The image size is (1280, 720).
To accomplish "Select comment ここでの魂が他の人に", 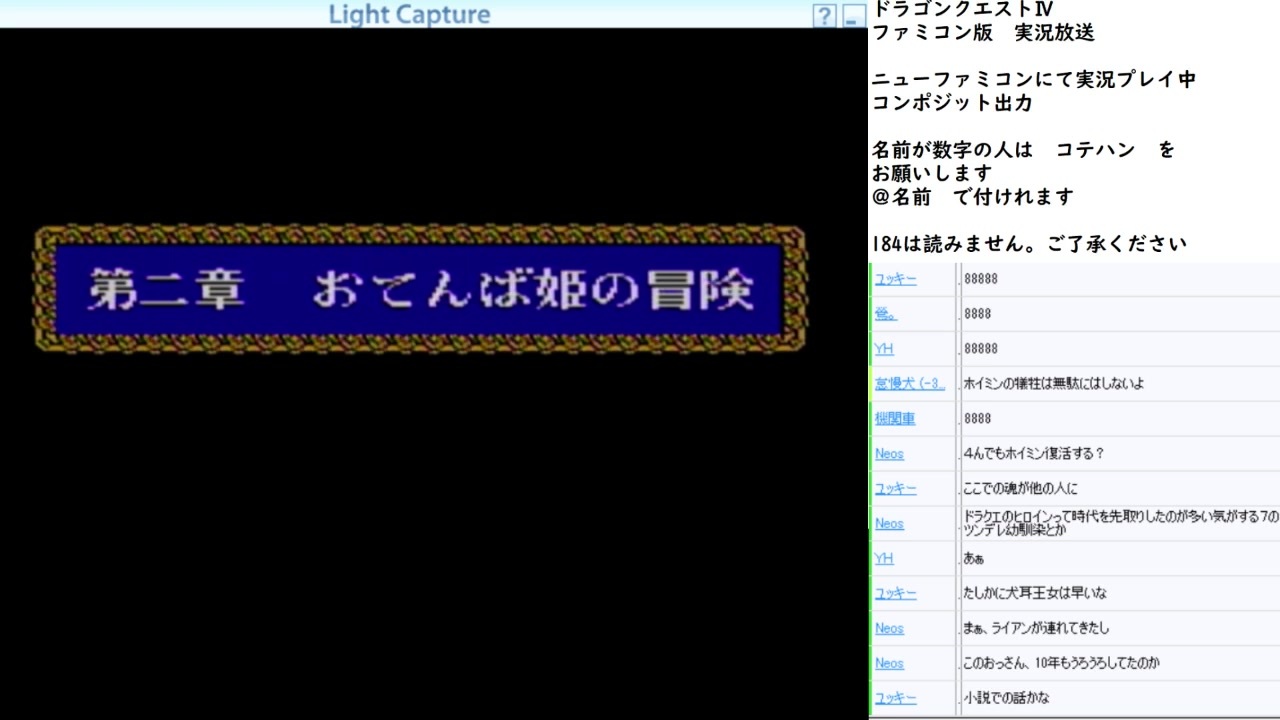I will click(x=1020, y=489).
